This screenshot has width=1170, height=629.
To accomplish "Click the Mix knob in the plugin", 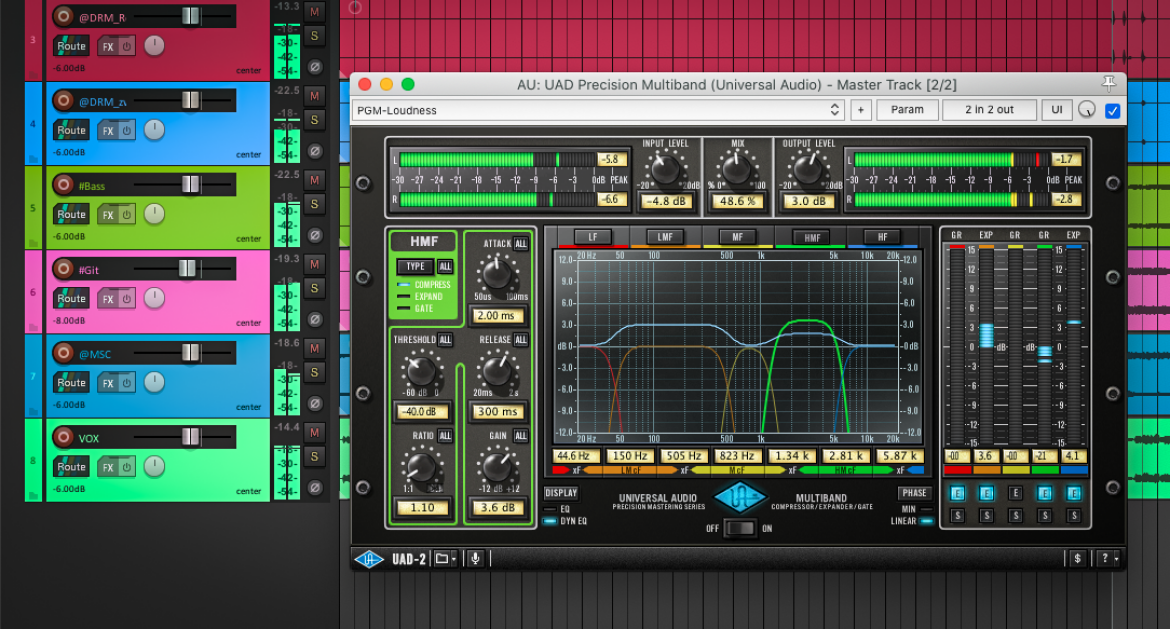I will (x=736, y=169).
